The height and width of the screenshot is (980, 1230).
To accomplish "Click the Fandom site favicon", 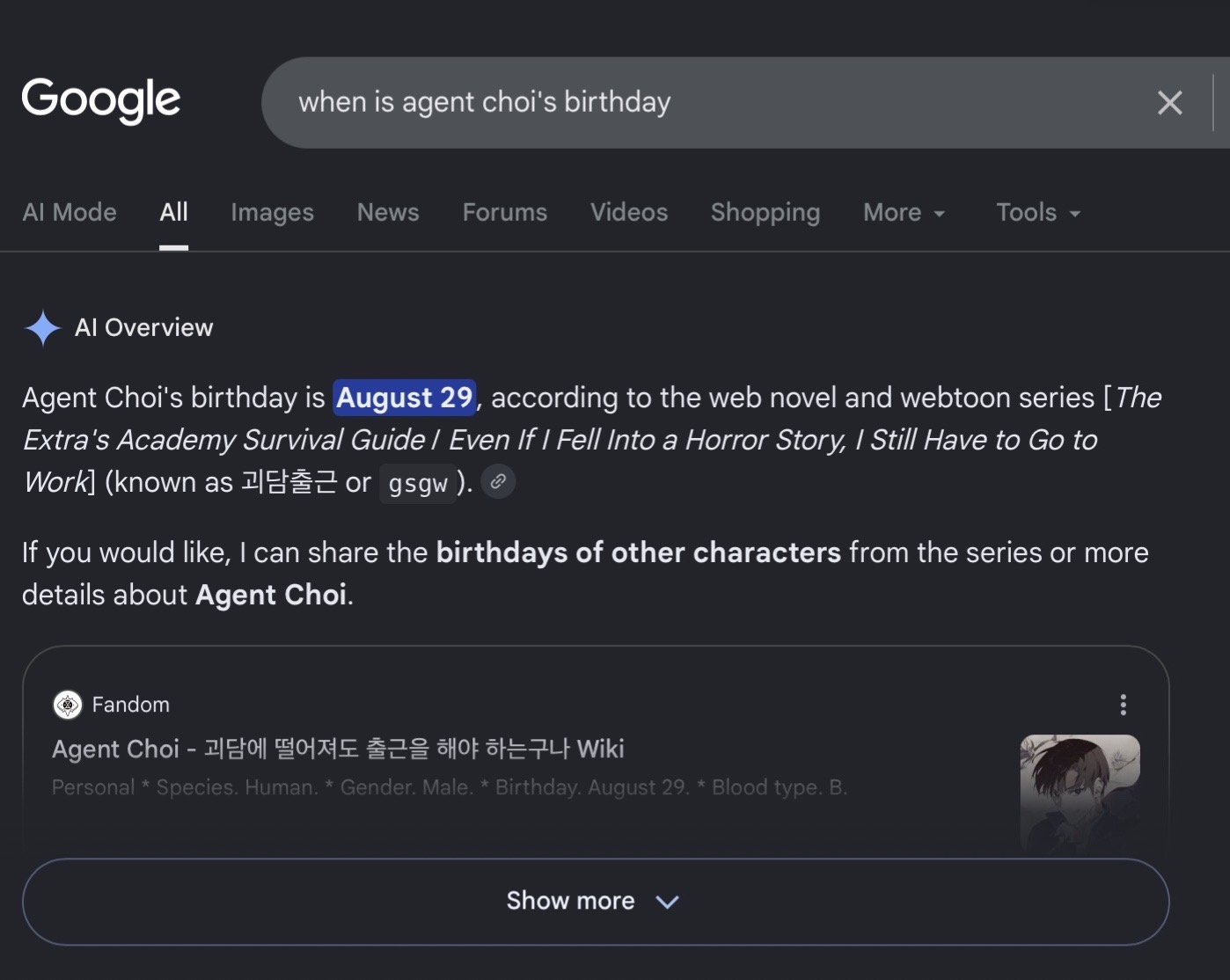I will tap(68, 705).
